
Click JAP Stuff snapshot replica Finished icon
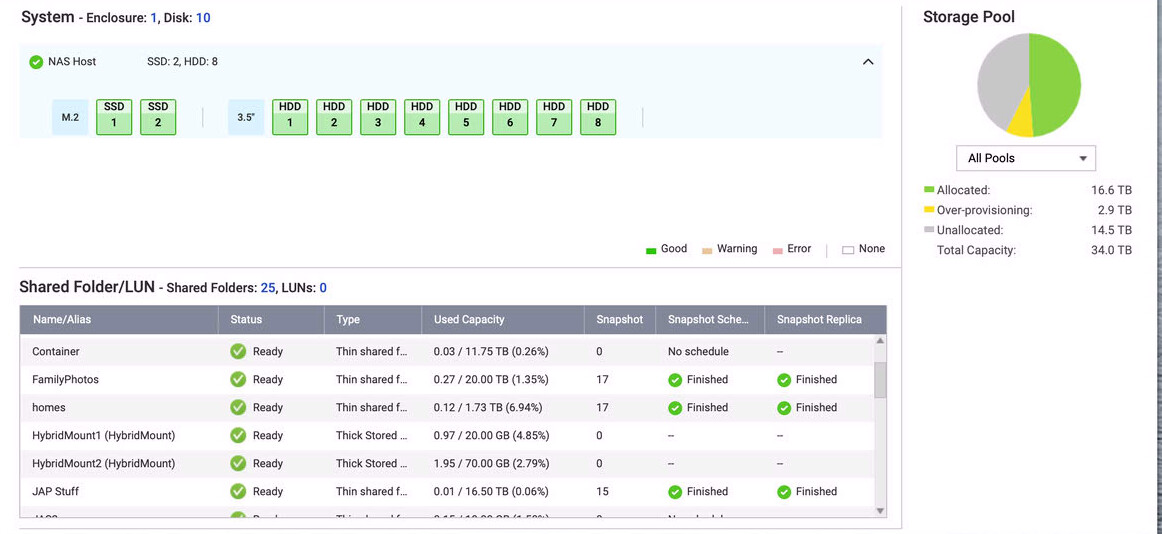click(x=784, y=492)
